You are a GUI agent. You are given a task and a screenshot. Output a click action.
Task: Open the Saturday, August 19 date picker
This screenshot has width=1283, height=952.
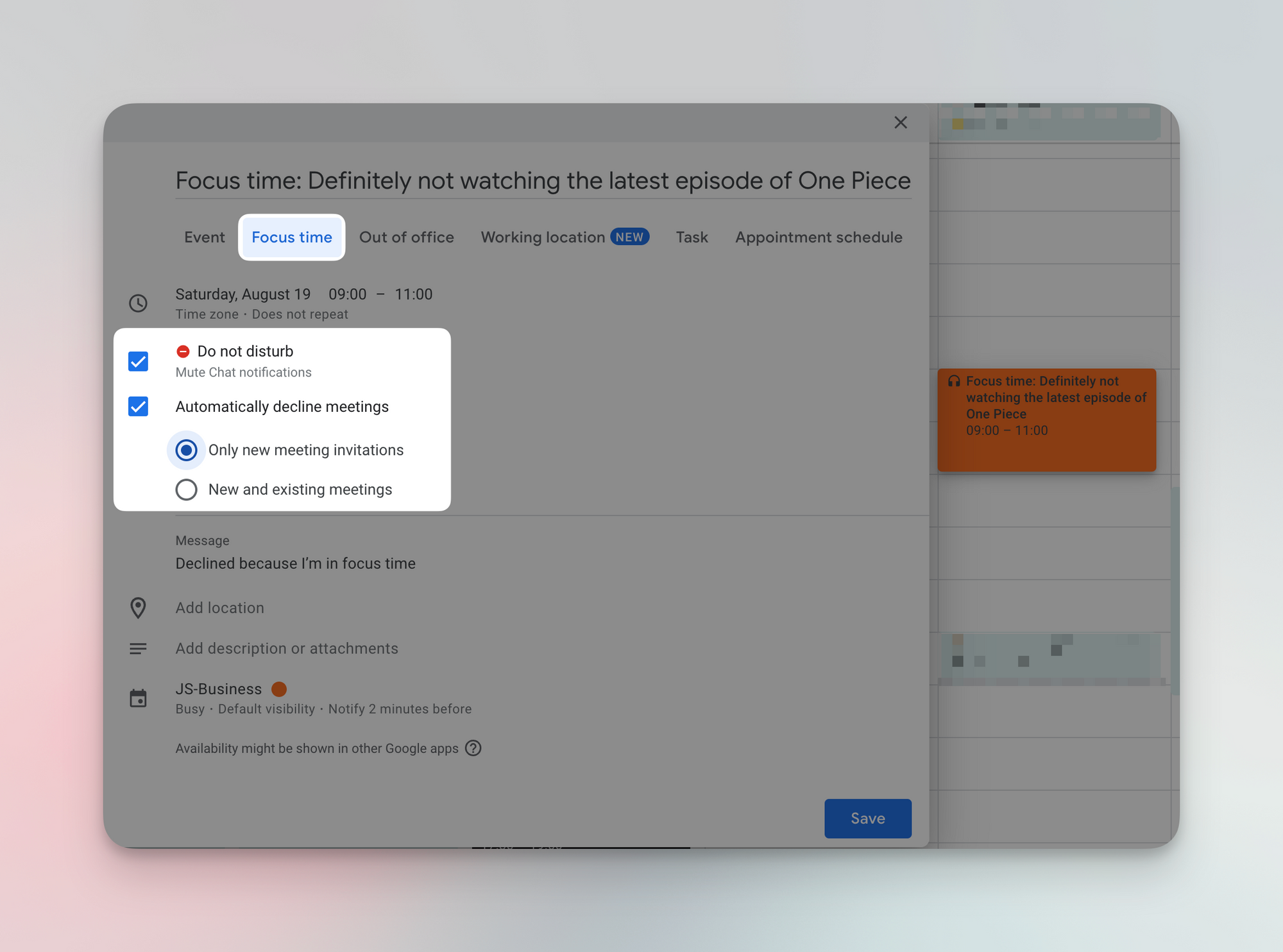click(242, 294)
